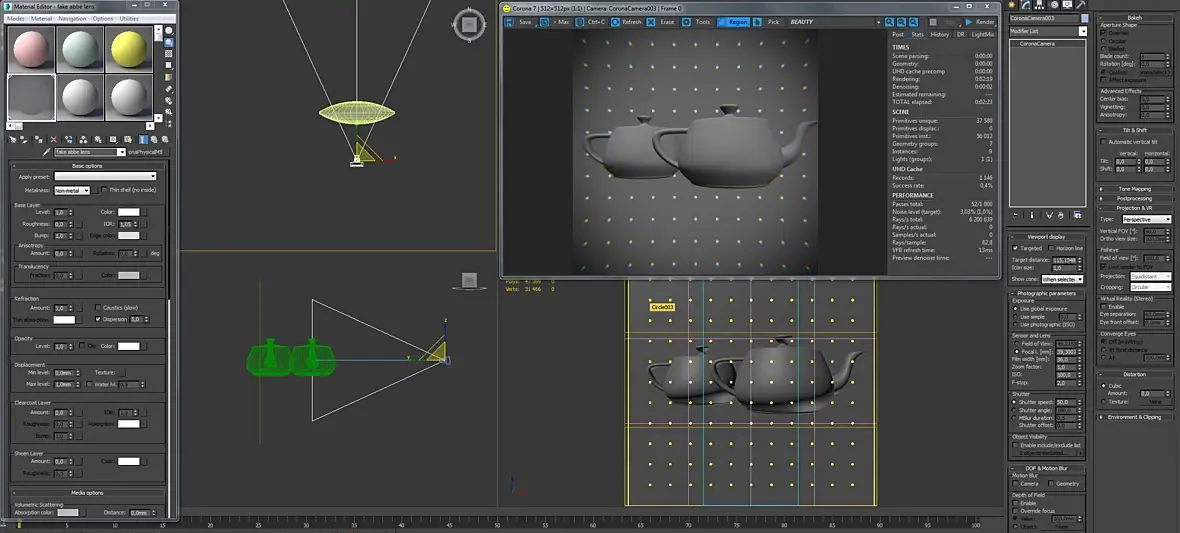
Task: Open the Tools menu icon in VFB
Action: pos(698,22)
